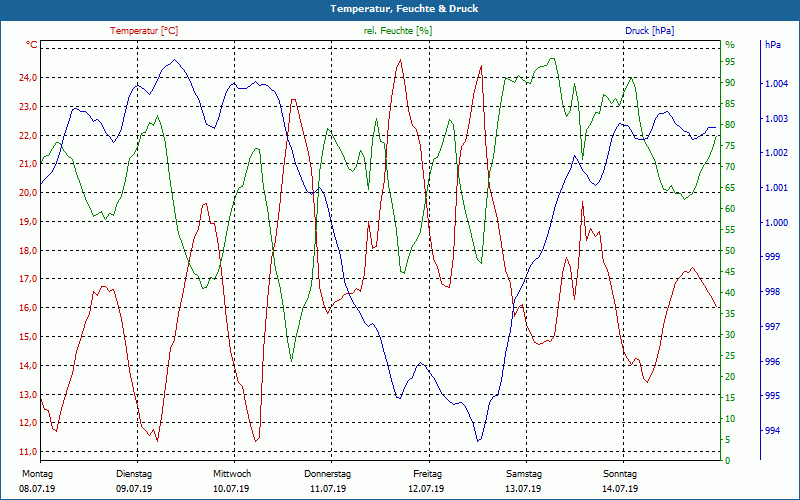Image resolution: width=800 pixels, height=500 pixels.
Task: Click the '50' humidity axis value
Action: (730, 251)
